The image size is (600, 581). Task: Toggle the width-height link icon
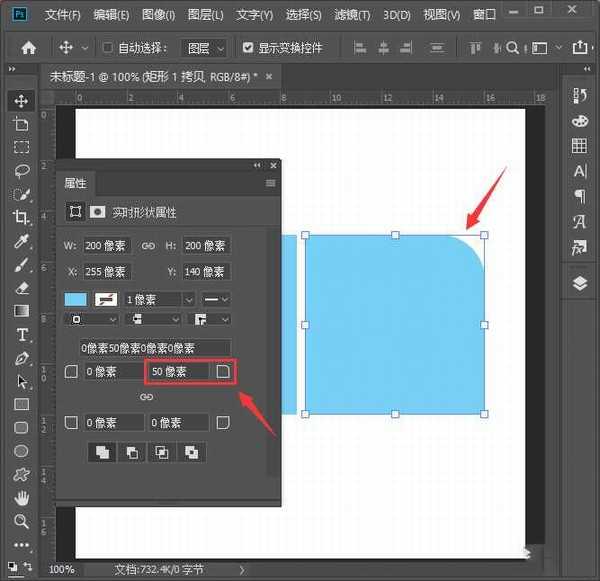147,246
